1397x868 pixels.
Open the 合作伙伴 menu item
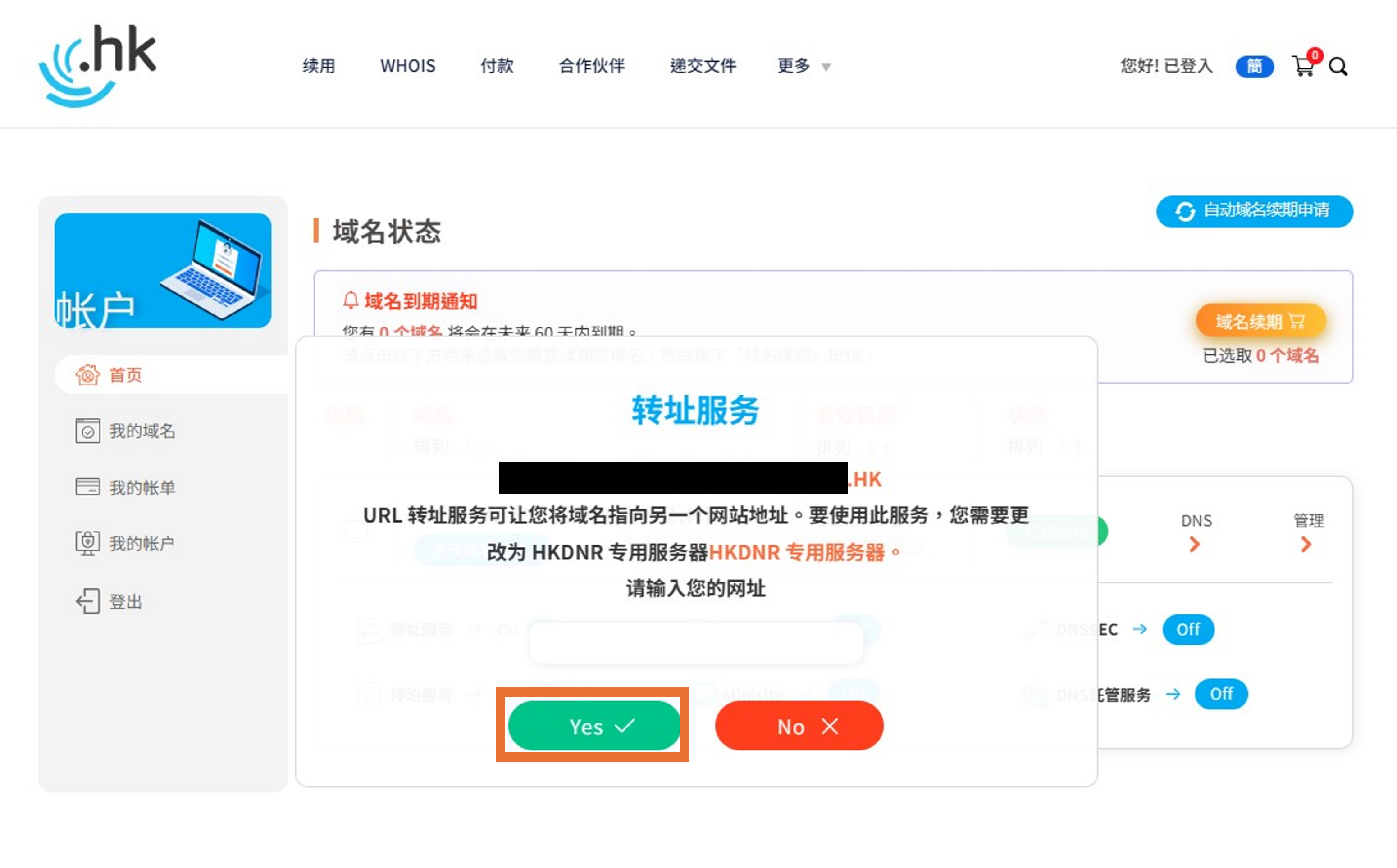pyautogui.click(x=591, y=66)
